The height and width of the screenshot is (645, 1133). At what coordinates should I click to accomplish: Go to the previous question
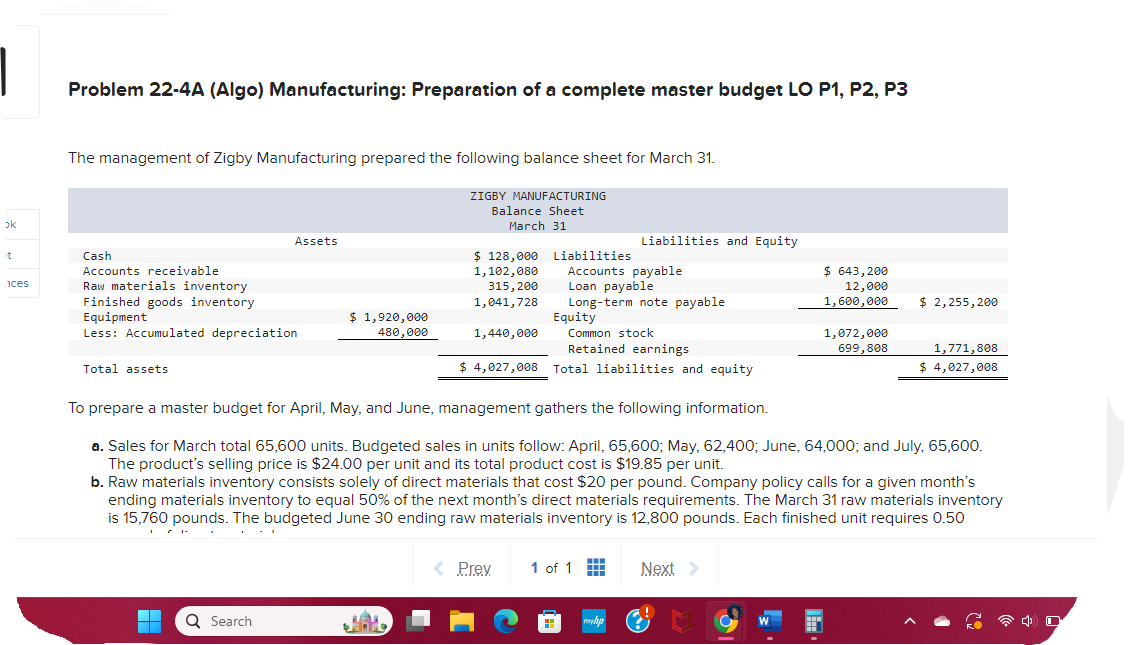pos(474,568)
